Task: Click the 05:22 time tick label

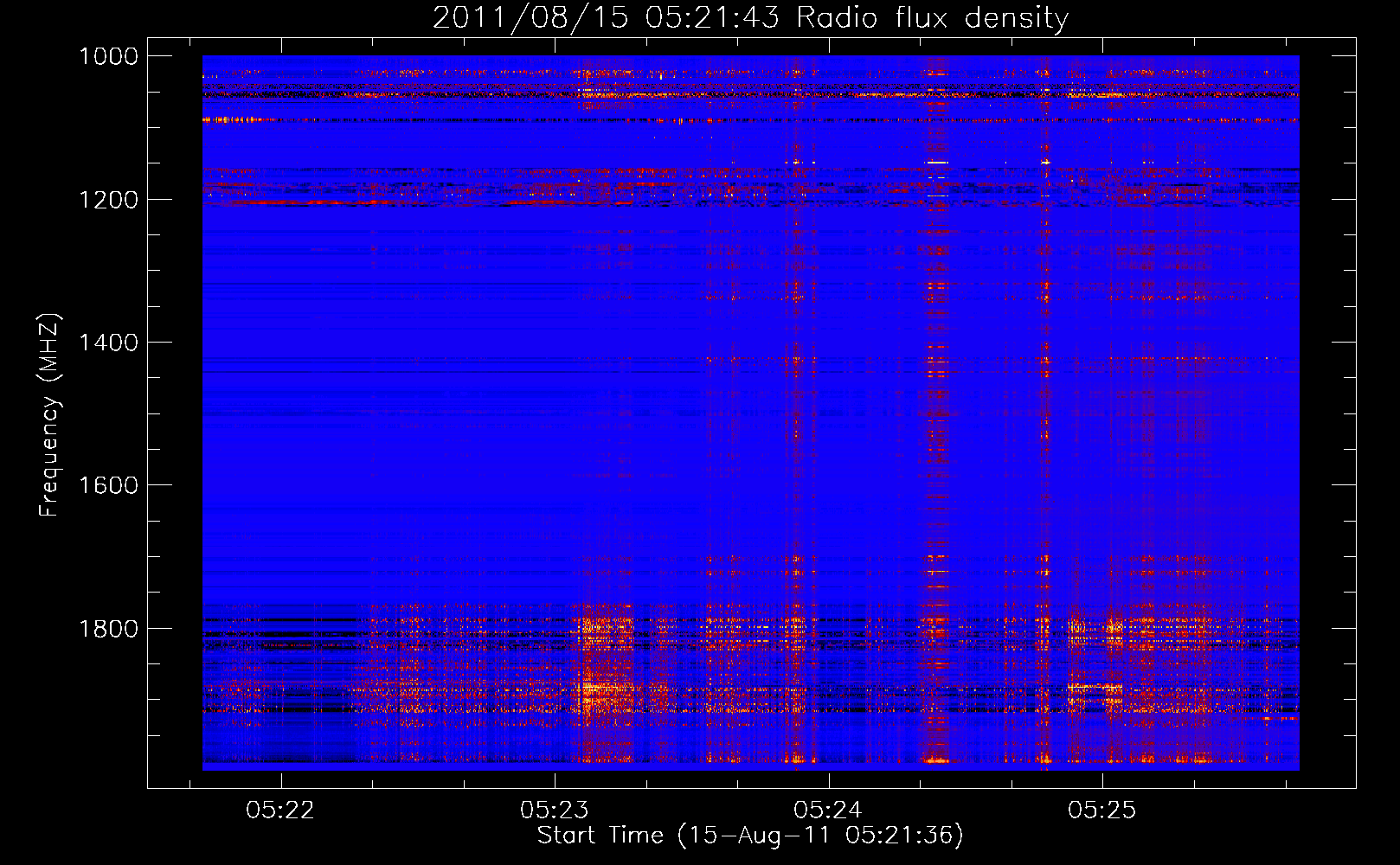Action: 280,811
